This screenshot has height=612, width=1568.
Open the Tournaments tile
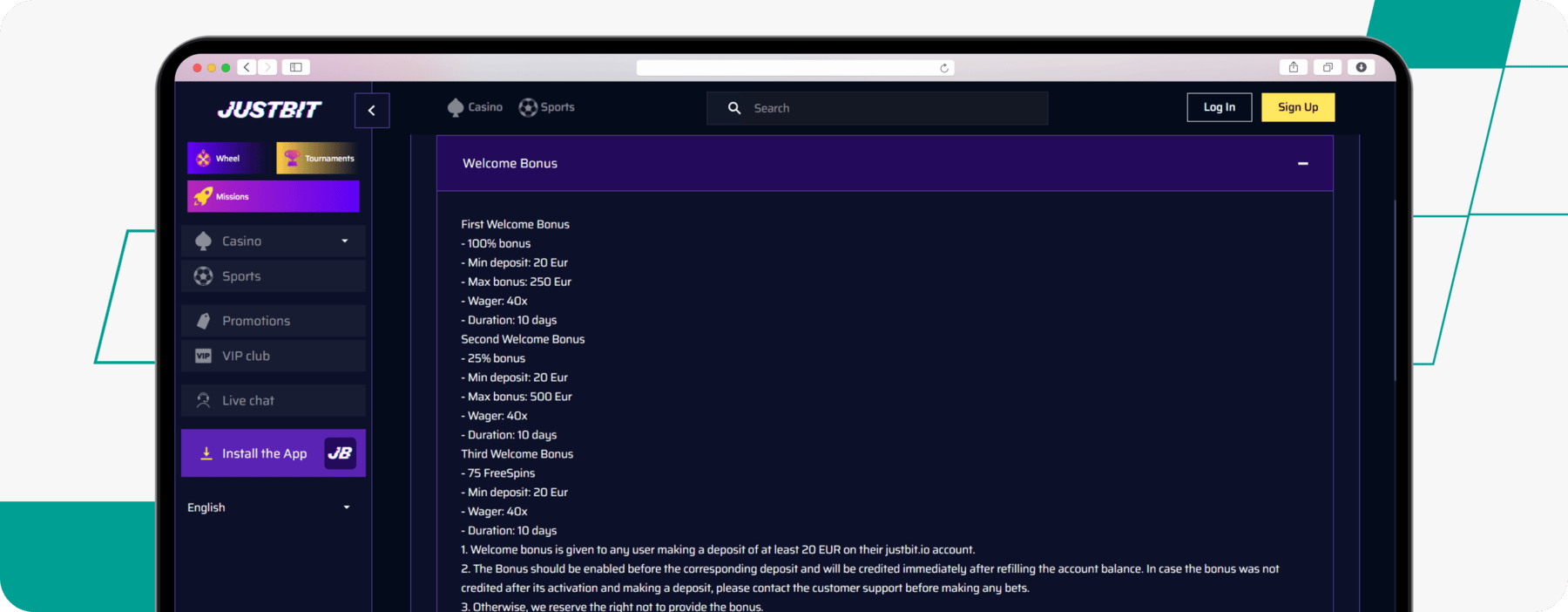click(317, 158)
